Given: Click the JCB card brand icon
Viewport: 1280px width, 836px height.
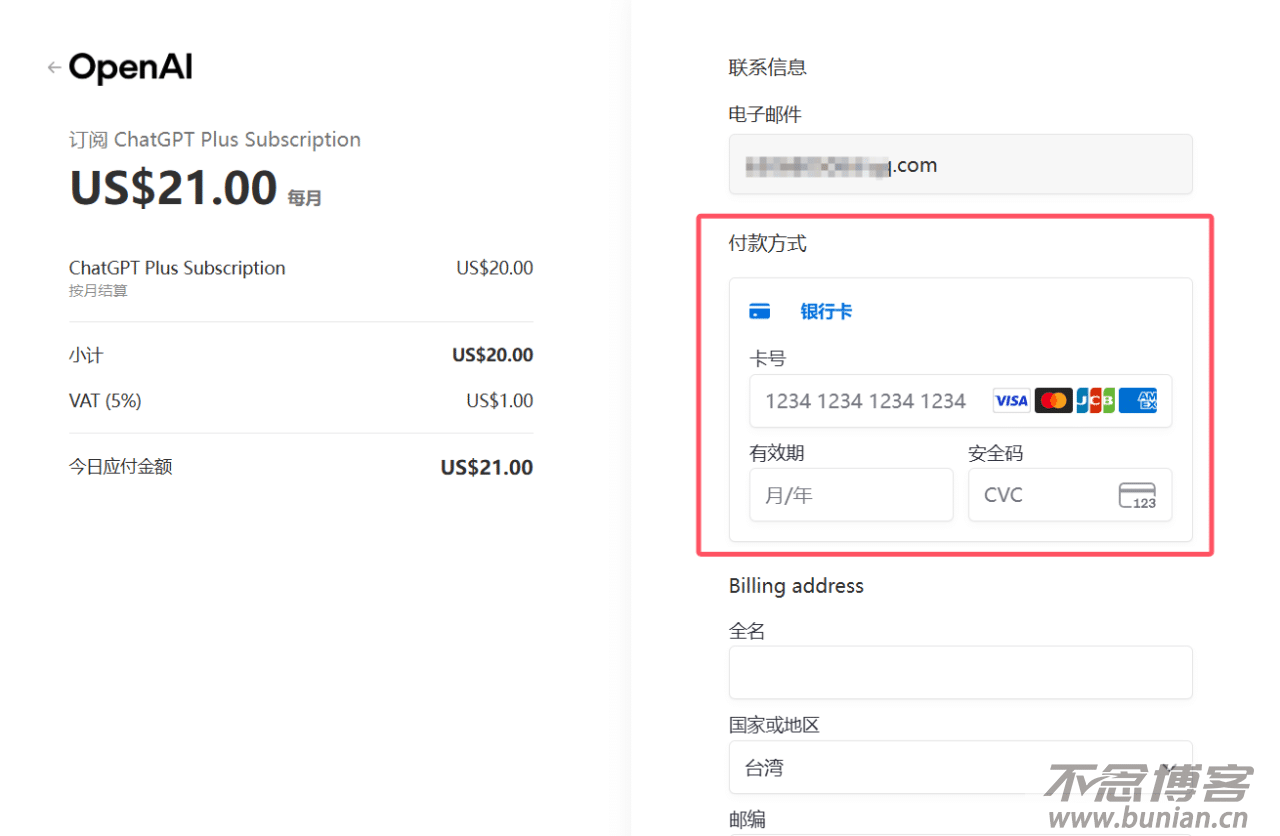Looking at the screenshot, I should (1096, 400).
